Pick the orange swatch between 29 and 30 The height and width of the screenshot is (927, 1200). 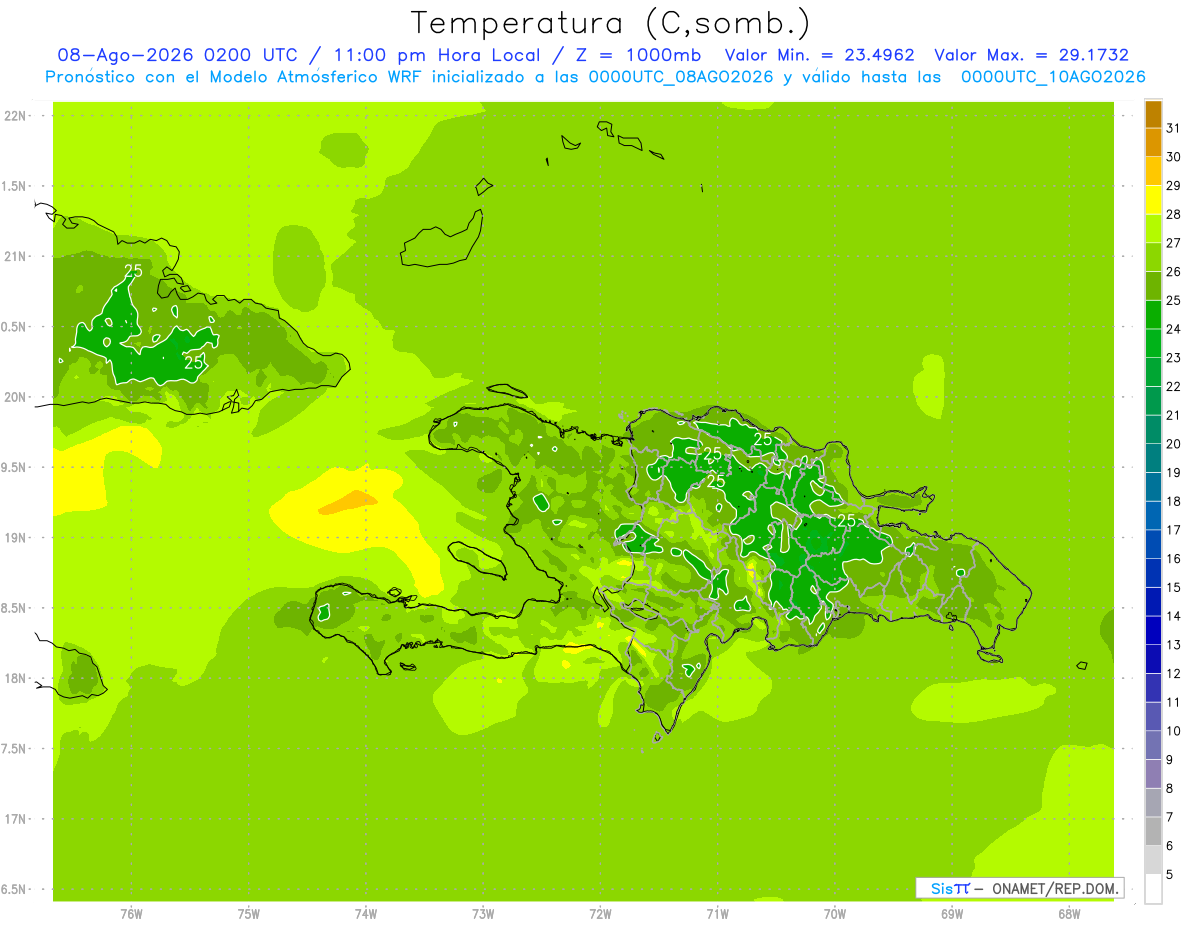tap(1153, 171)
